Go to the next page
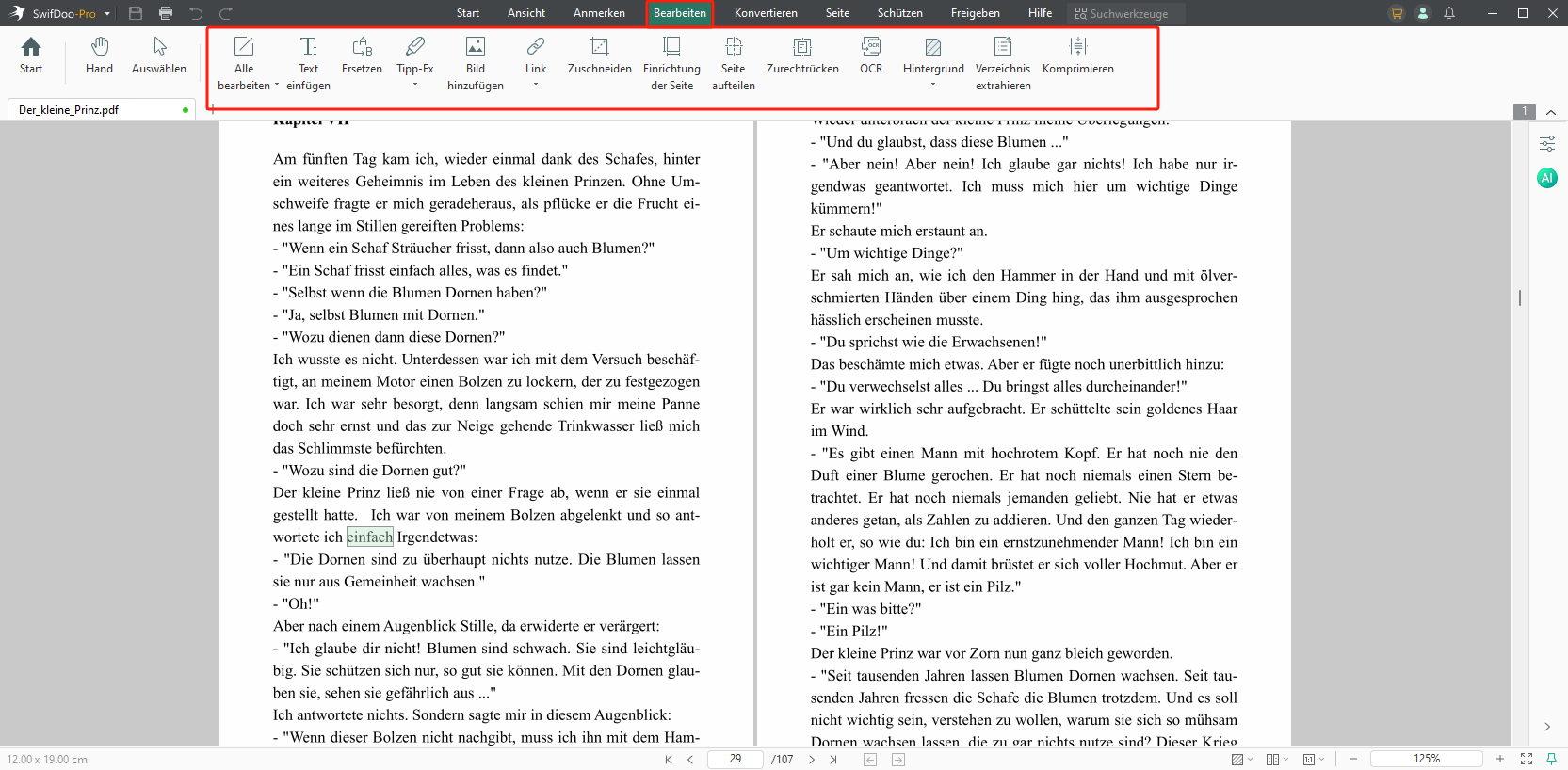 812,759
